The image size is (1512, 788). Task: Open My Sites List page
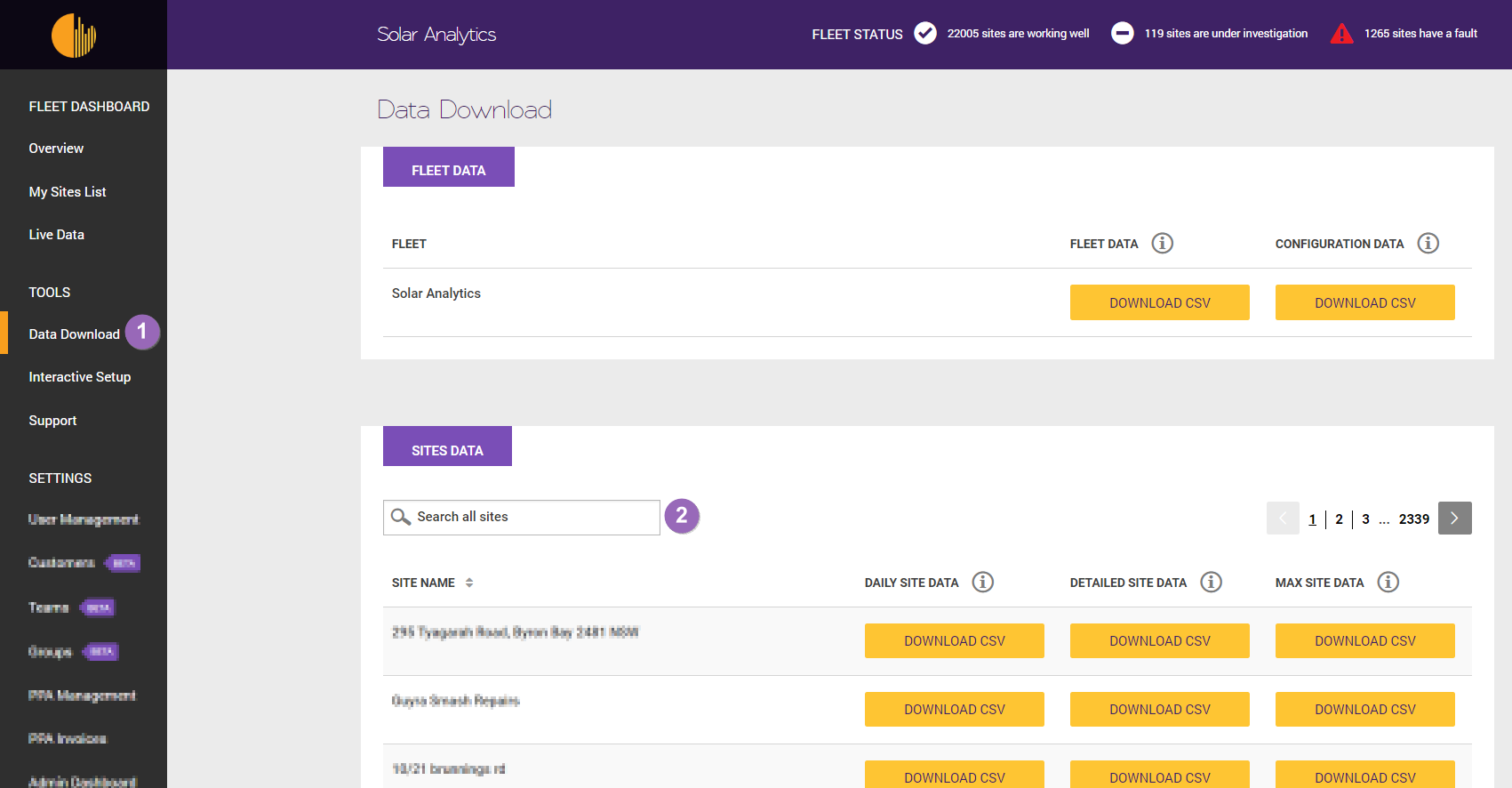[x=68, y=192]
